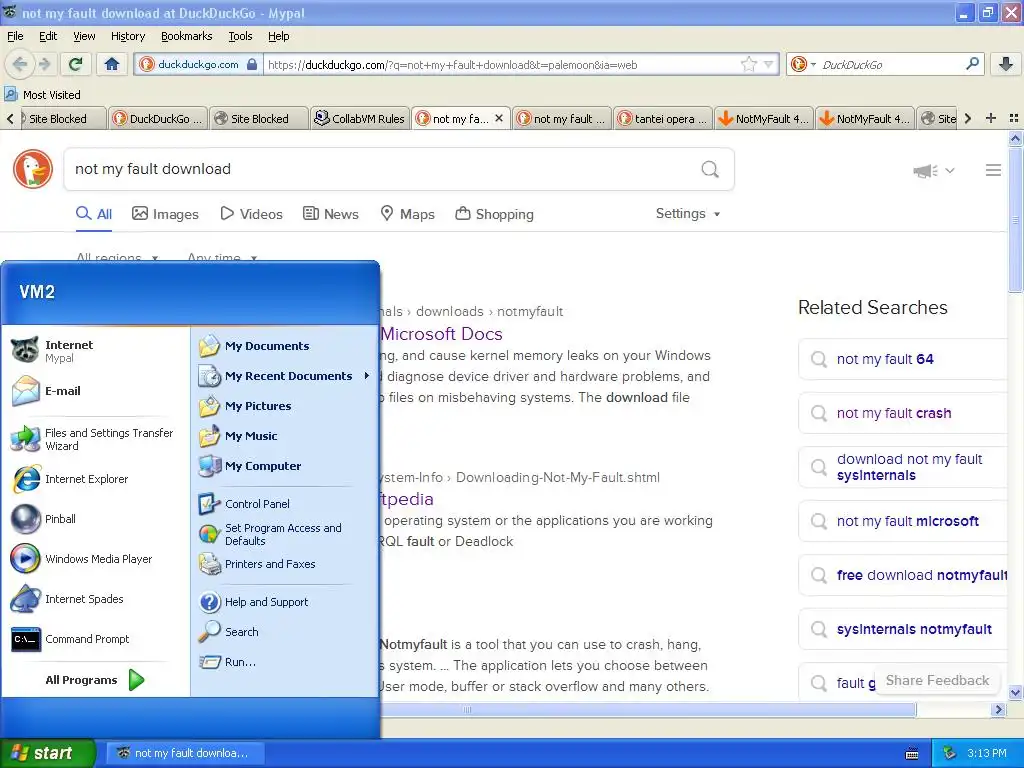The image size is (1024, 768).
Task: Bookmark this page with the star icon
Action: 749,64
